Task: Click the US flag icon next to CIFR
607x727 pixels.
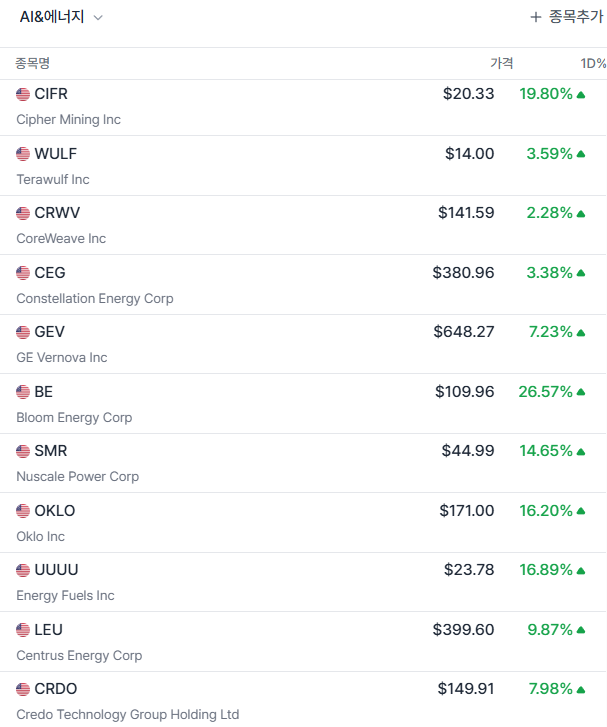Action: (x=23, y=94)
